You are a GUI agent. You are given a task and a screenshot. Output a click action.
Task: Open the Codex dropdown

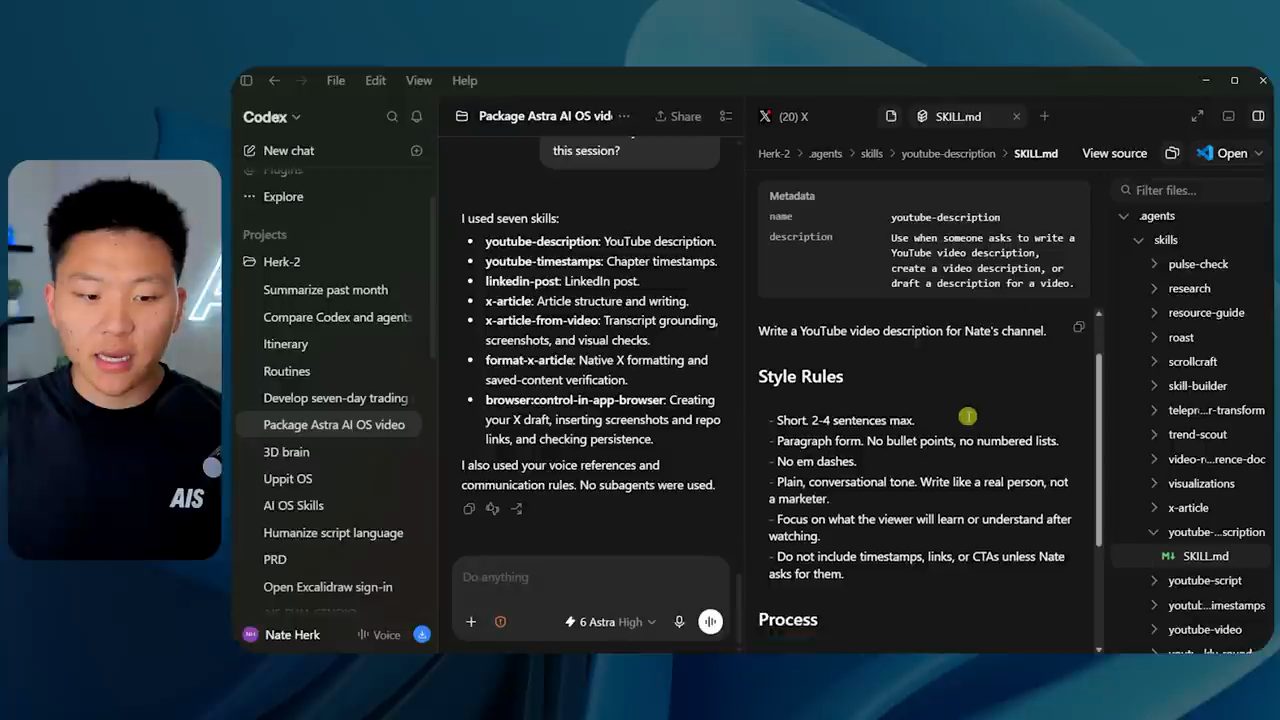[271, 117]
